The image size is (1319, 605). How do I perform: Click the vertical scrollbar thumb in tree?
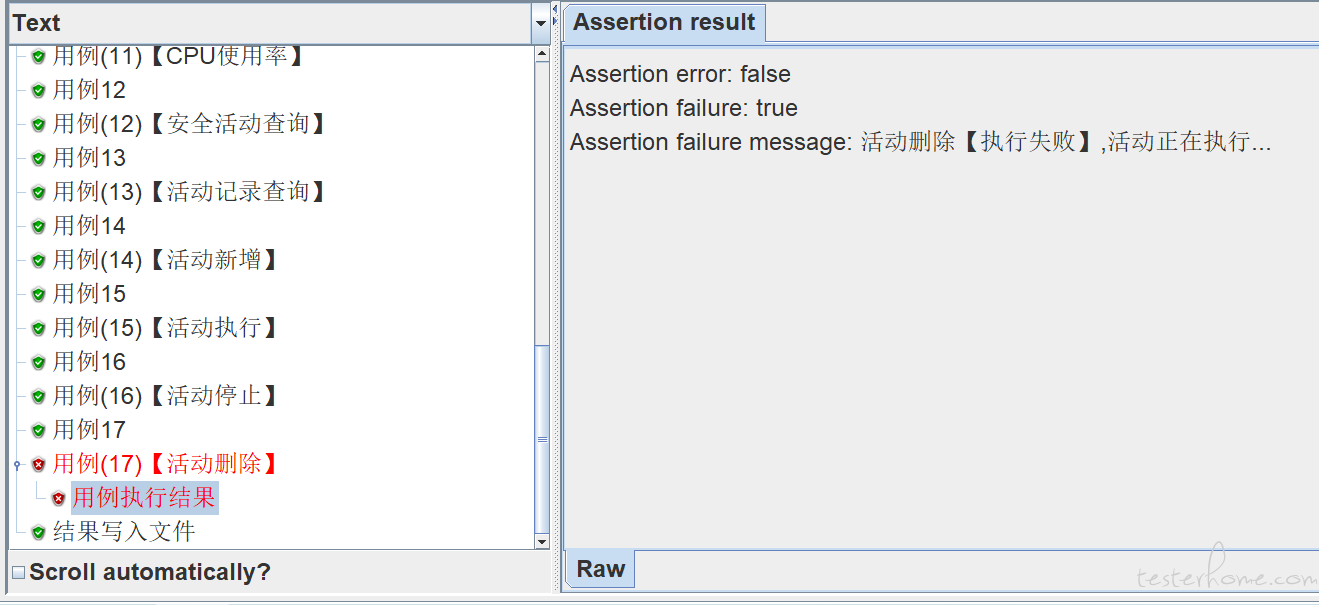[x=542, y=438]
